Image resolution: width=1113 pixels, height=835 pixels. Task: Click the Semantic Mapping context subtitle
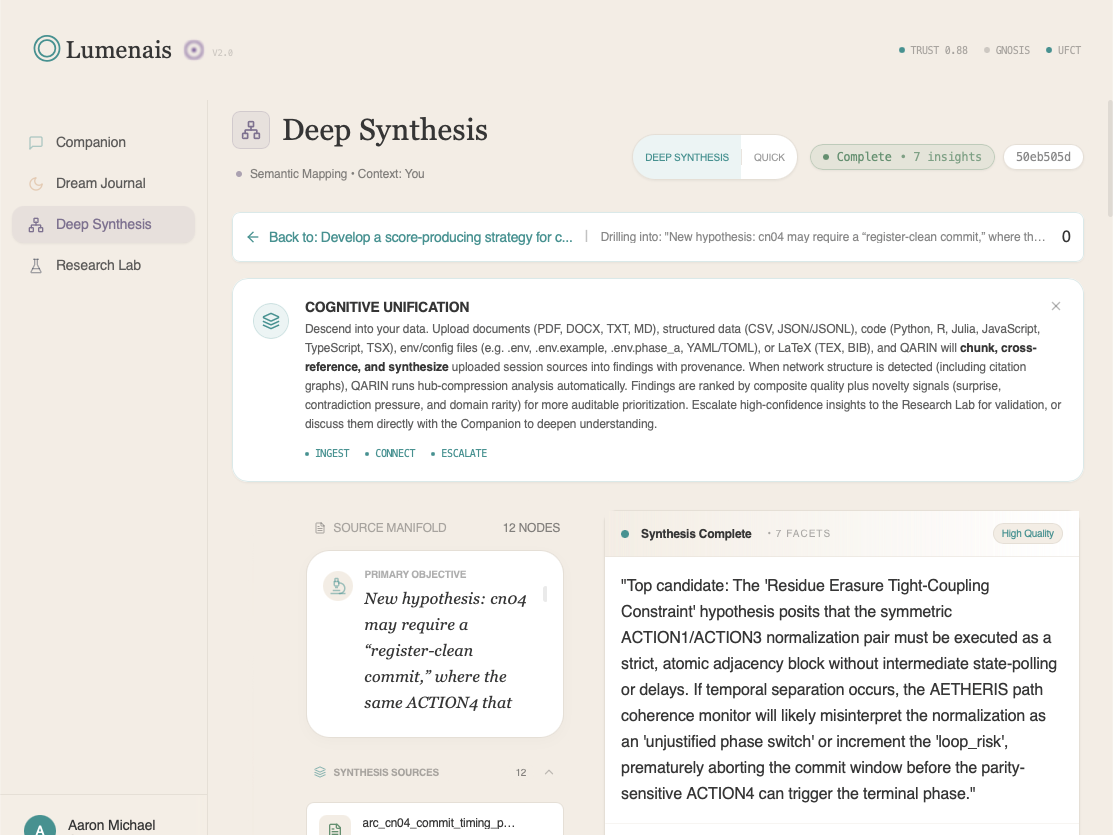coord(336,174)
